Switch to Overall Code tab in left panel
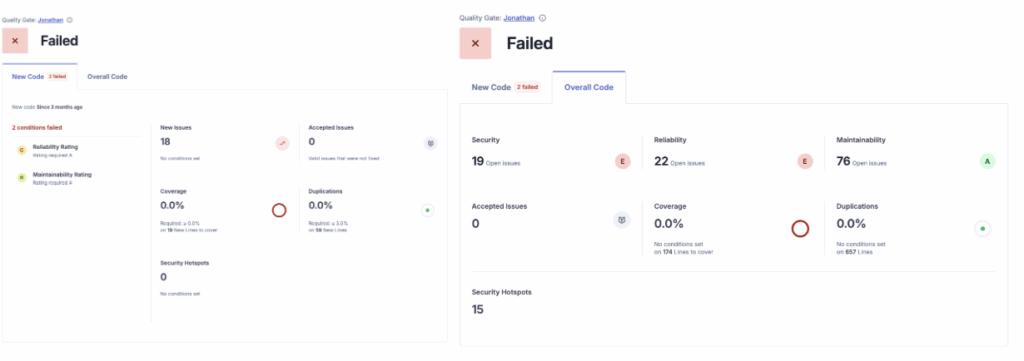Screen dimensions: 1024x361 point(107,76)
